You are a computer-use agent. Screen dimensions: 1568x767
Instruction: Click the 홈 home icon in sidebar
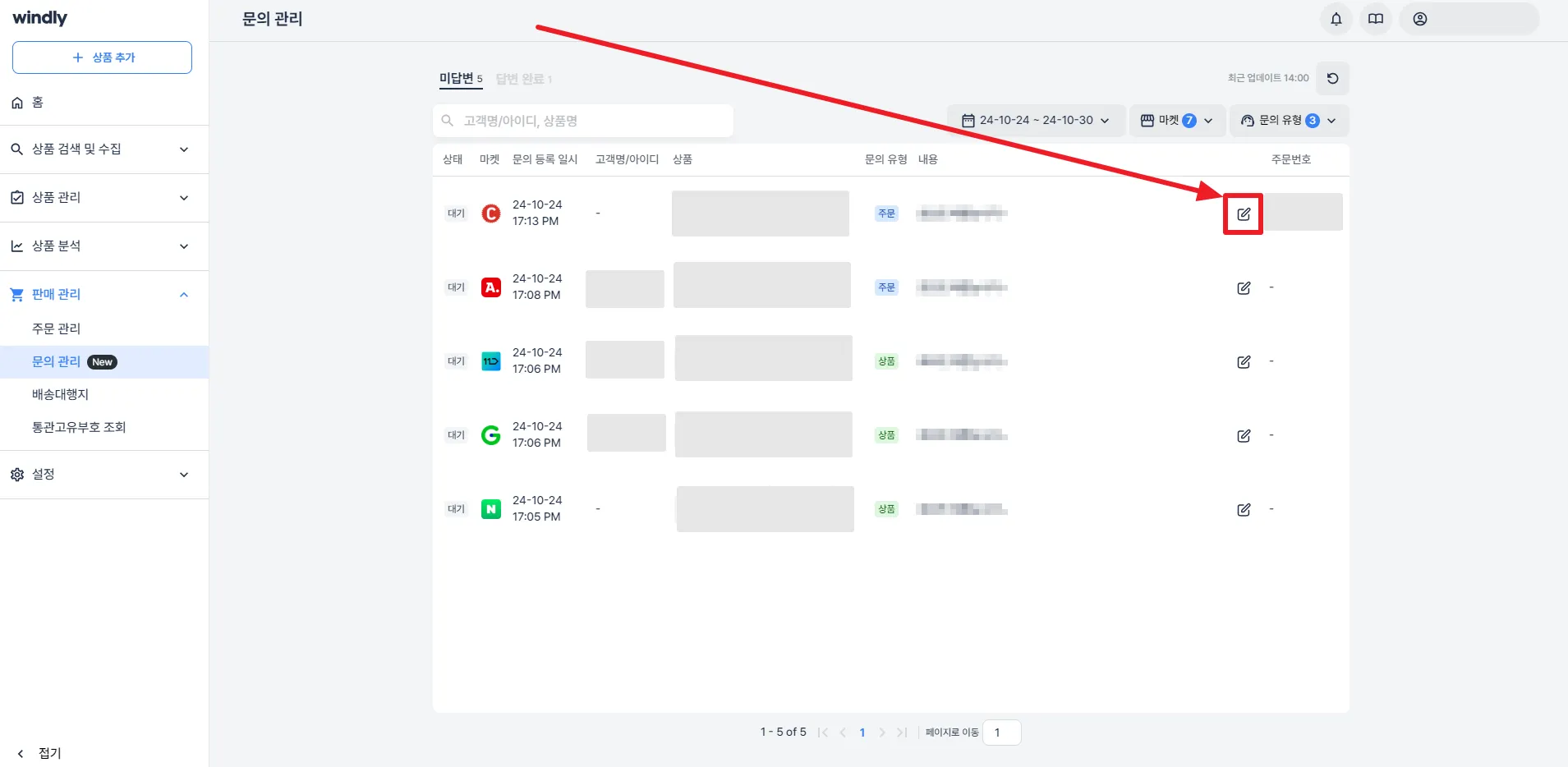[17, 103]
